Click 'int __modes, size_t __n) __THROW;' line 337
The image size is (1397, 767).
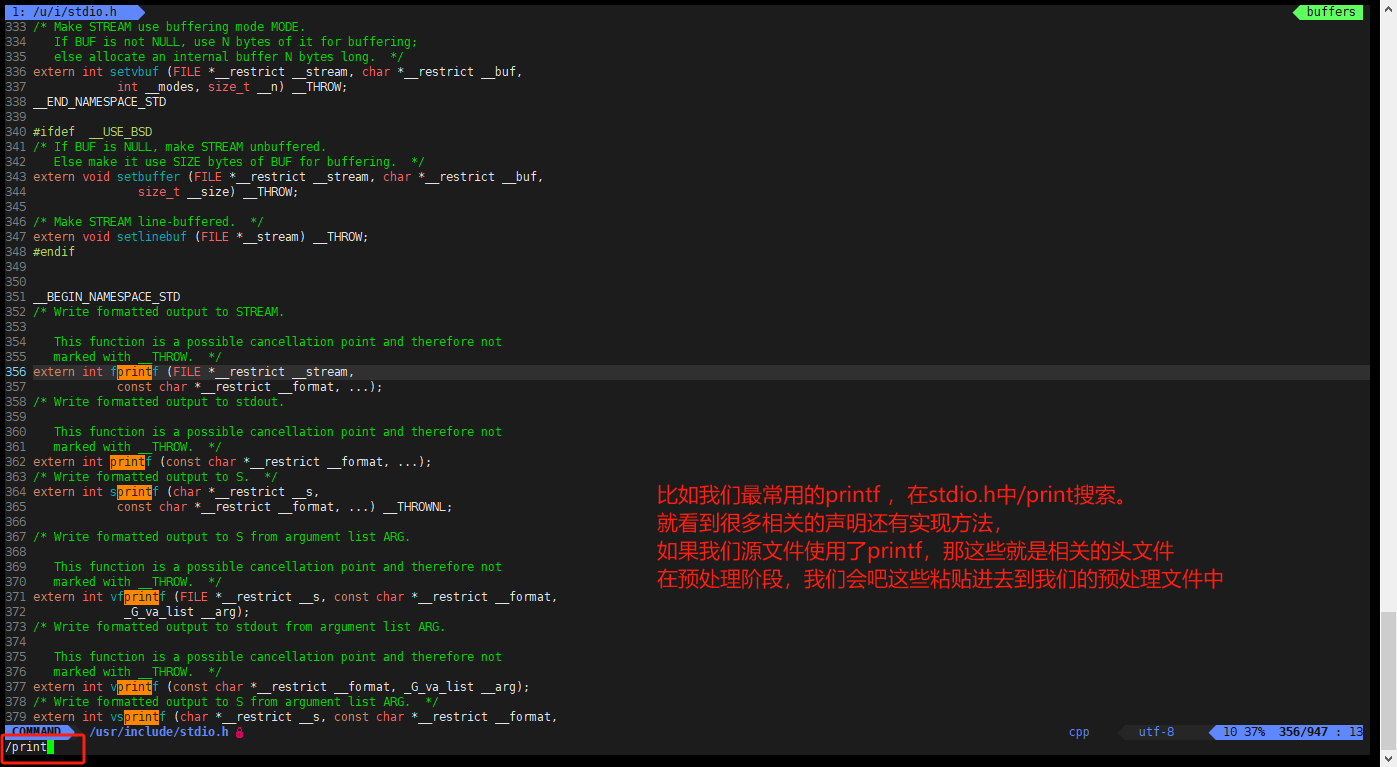click(x=232, y=87)
